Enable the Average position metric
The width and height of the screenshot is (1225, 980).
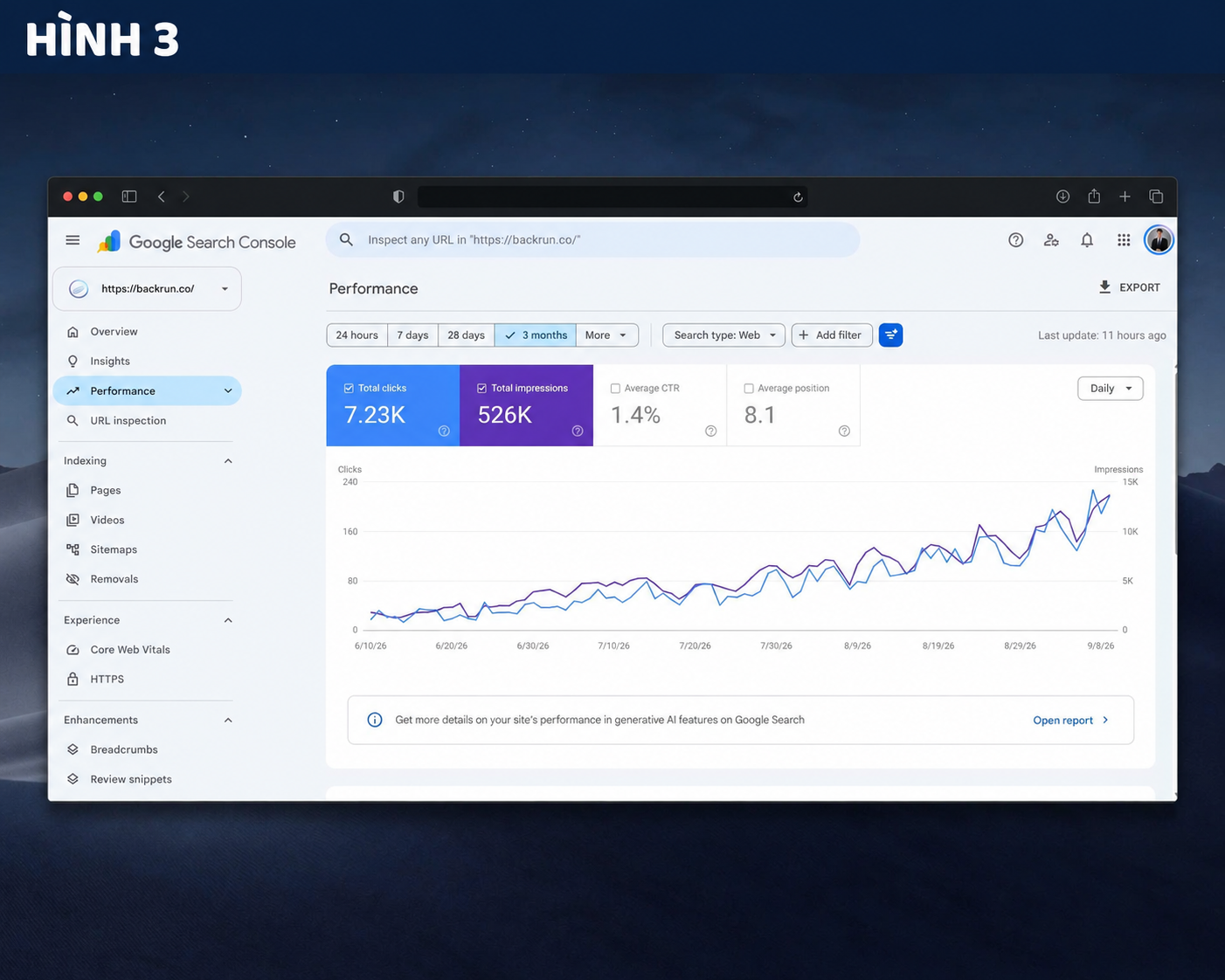tap(749, 389)
